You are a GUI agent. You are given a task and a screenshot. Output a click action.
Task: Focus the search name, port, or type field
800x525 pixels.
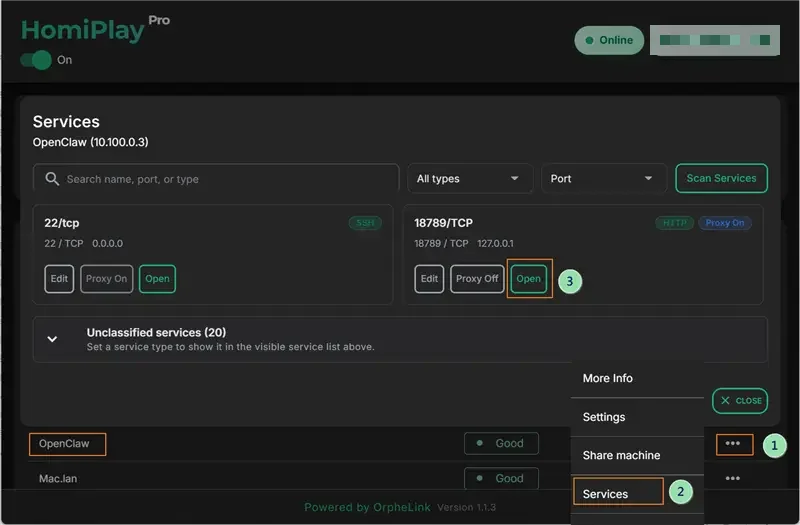(x=216, y=179)
